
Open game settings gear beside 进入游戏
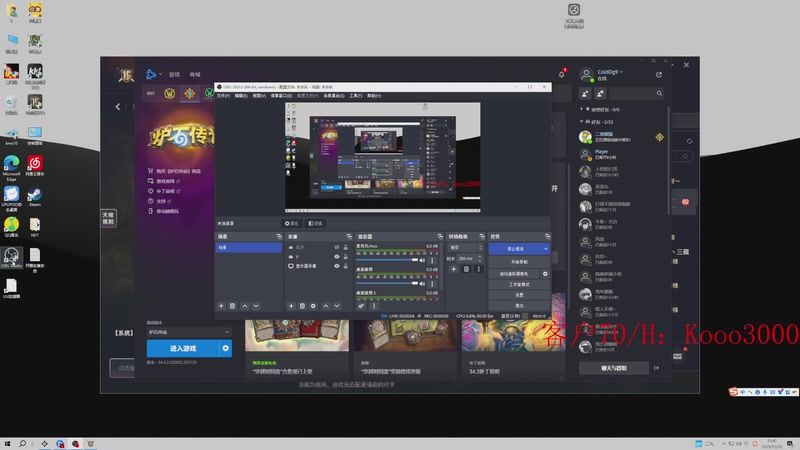[x=226, y=348]
